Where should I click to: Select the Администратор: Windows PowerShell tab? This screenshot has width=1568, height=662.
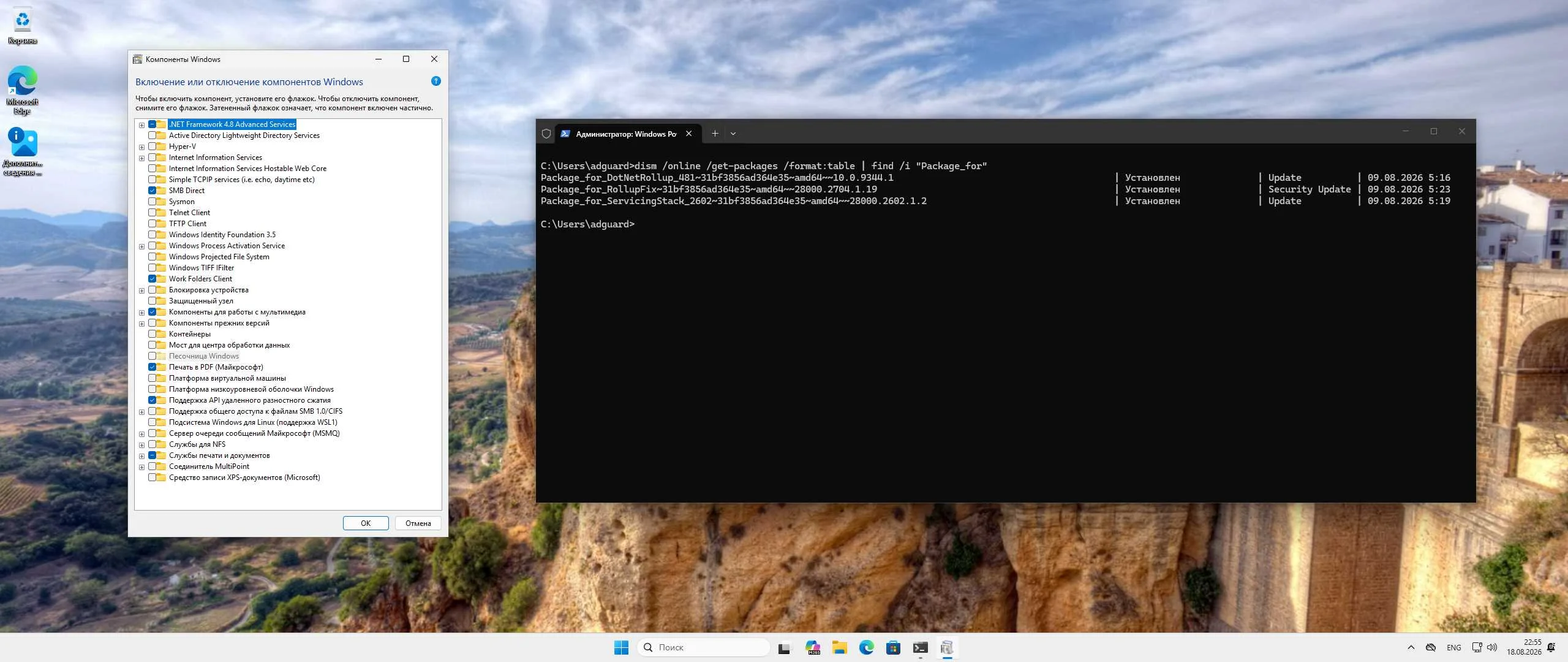tap(626, 134)
